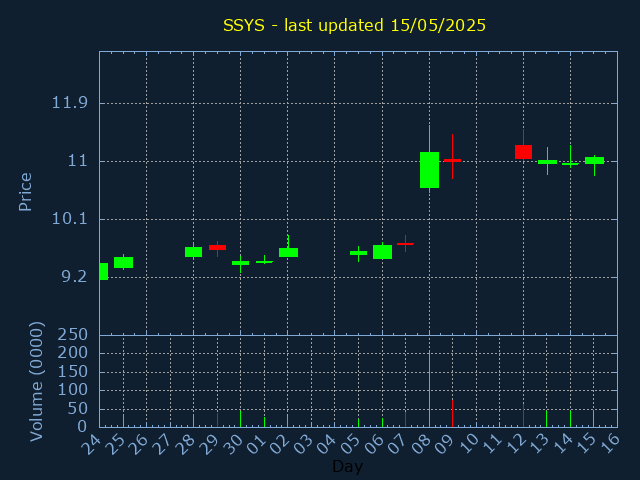The height and width of the screenshot is (480, 640).
Task: Click the 50 volume tick label
Action: [78, 409]
